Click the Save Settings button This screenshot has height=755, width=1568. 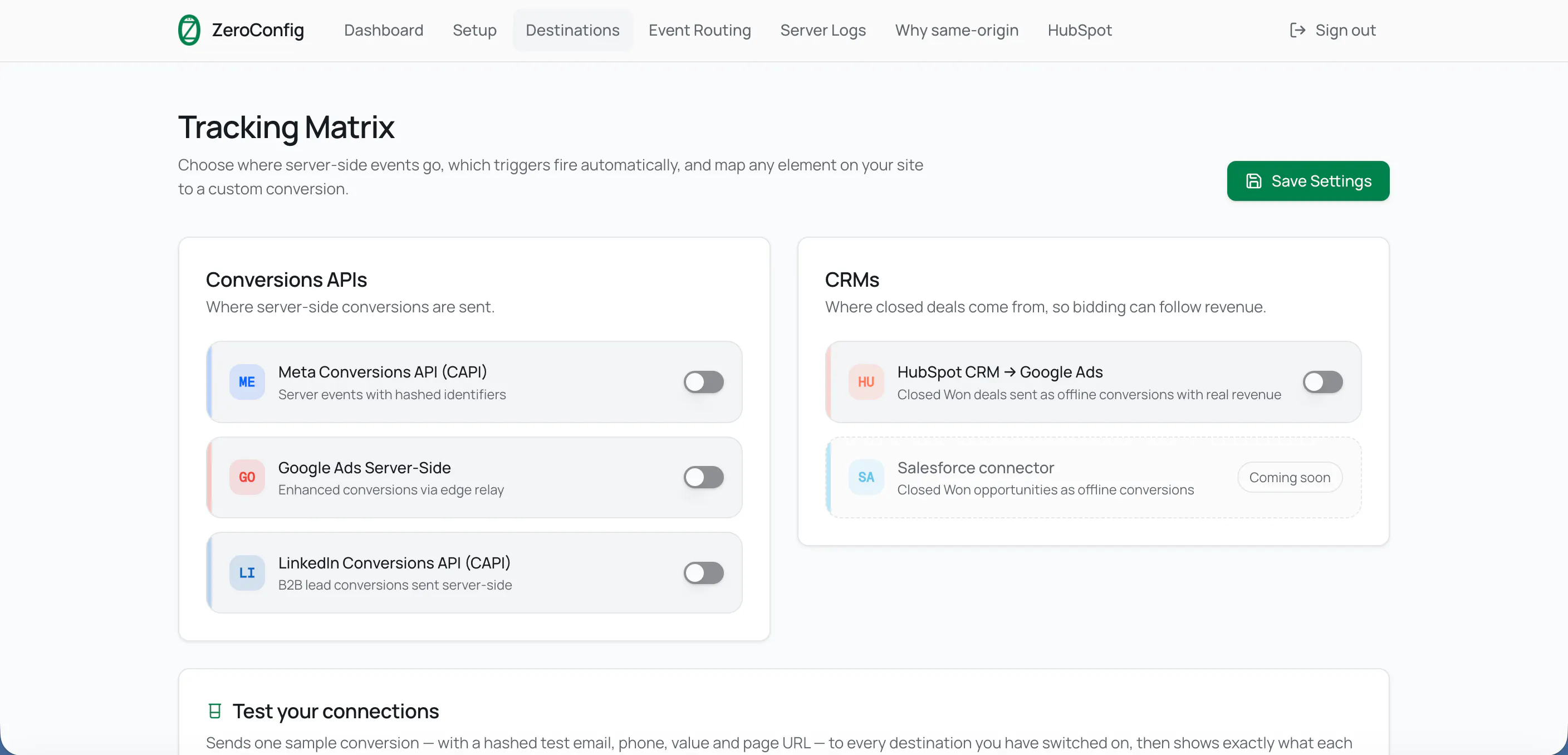click(x=1308, y=181)
